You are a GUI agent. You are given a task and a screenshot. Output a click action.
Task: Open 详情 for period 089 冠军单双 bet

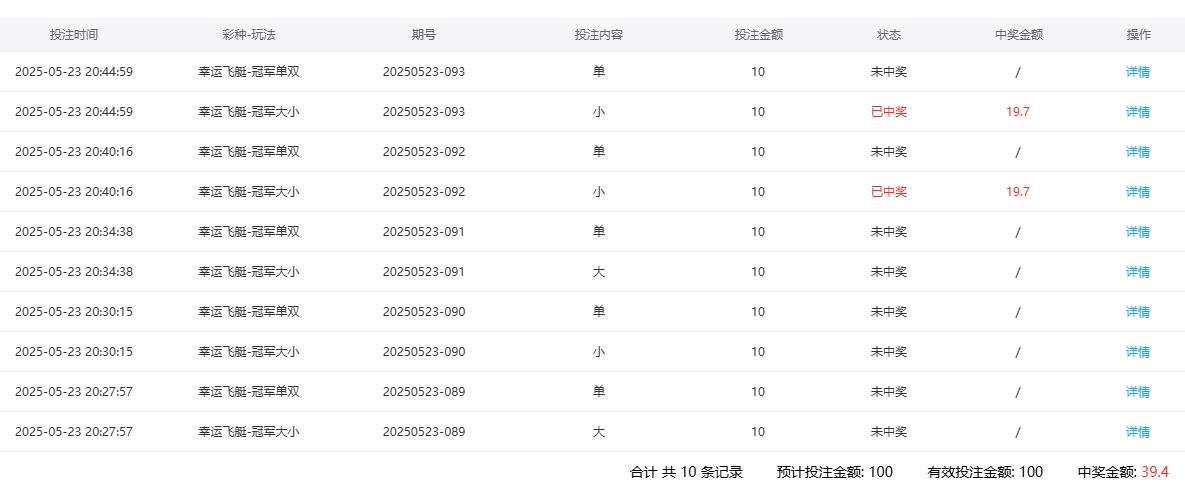(x=1137, y=392)
